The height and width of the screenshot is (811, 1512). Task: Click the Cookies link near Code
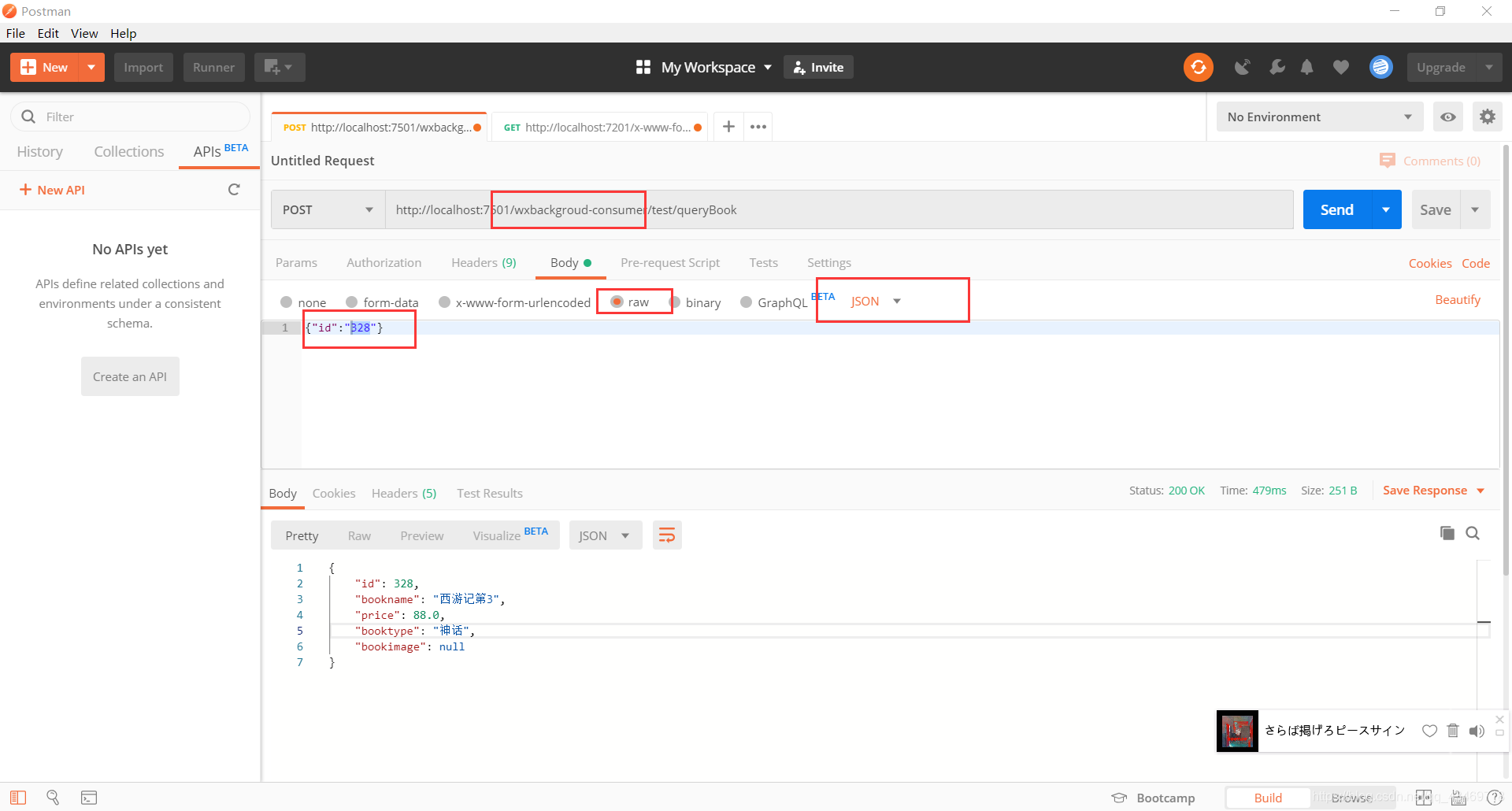[x=1430, y=263]
